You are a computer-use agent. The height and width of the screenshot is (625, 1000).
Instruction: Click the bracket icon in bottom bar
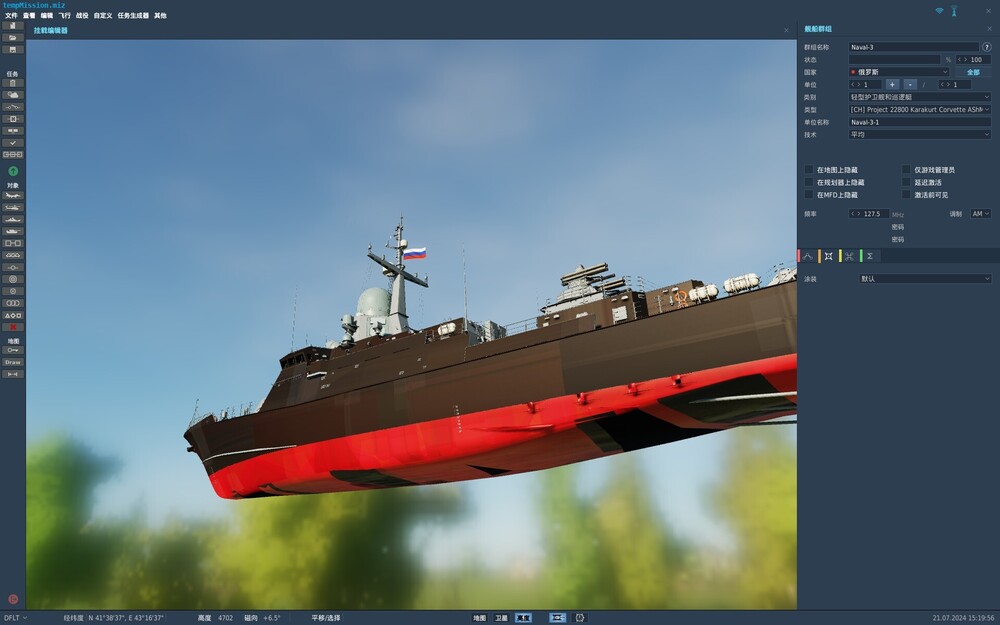click(x=580, y=617)
